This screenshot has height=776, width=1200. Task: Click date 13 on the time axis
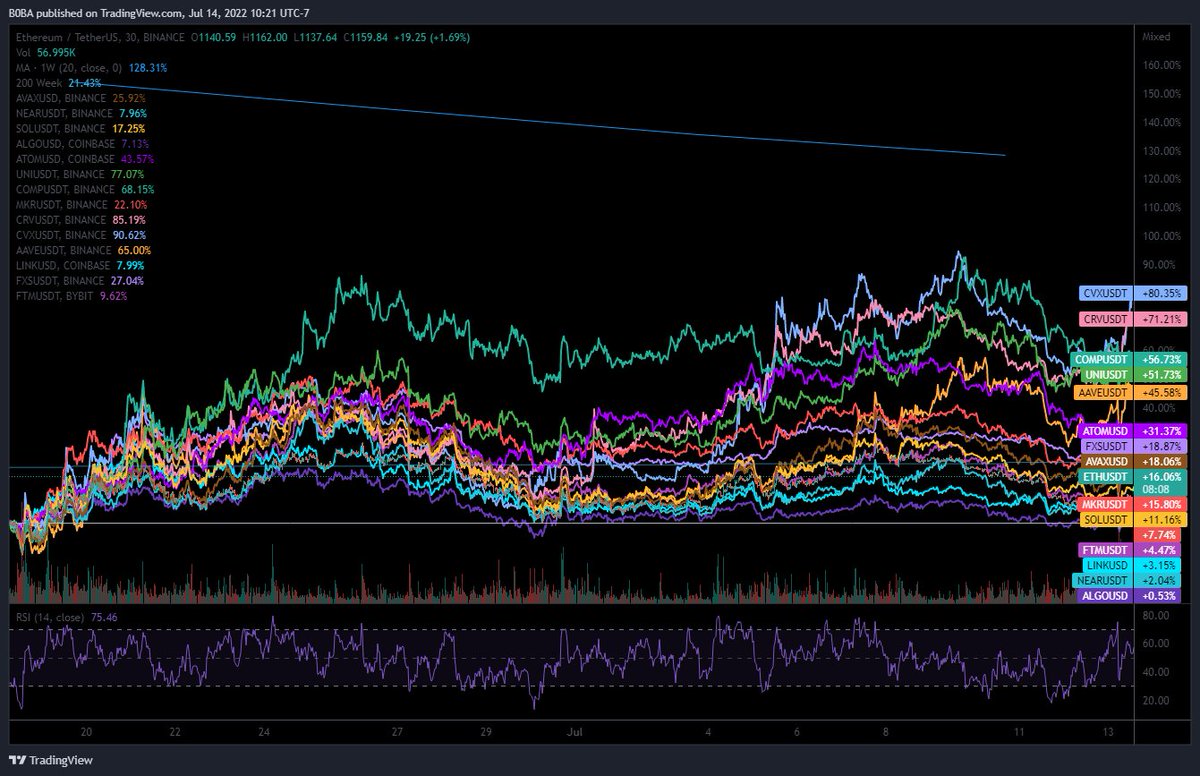tap(1107, 732)
